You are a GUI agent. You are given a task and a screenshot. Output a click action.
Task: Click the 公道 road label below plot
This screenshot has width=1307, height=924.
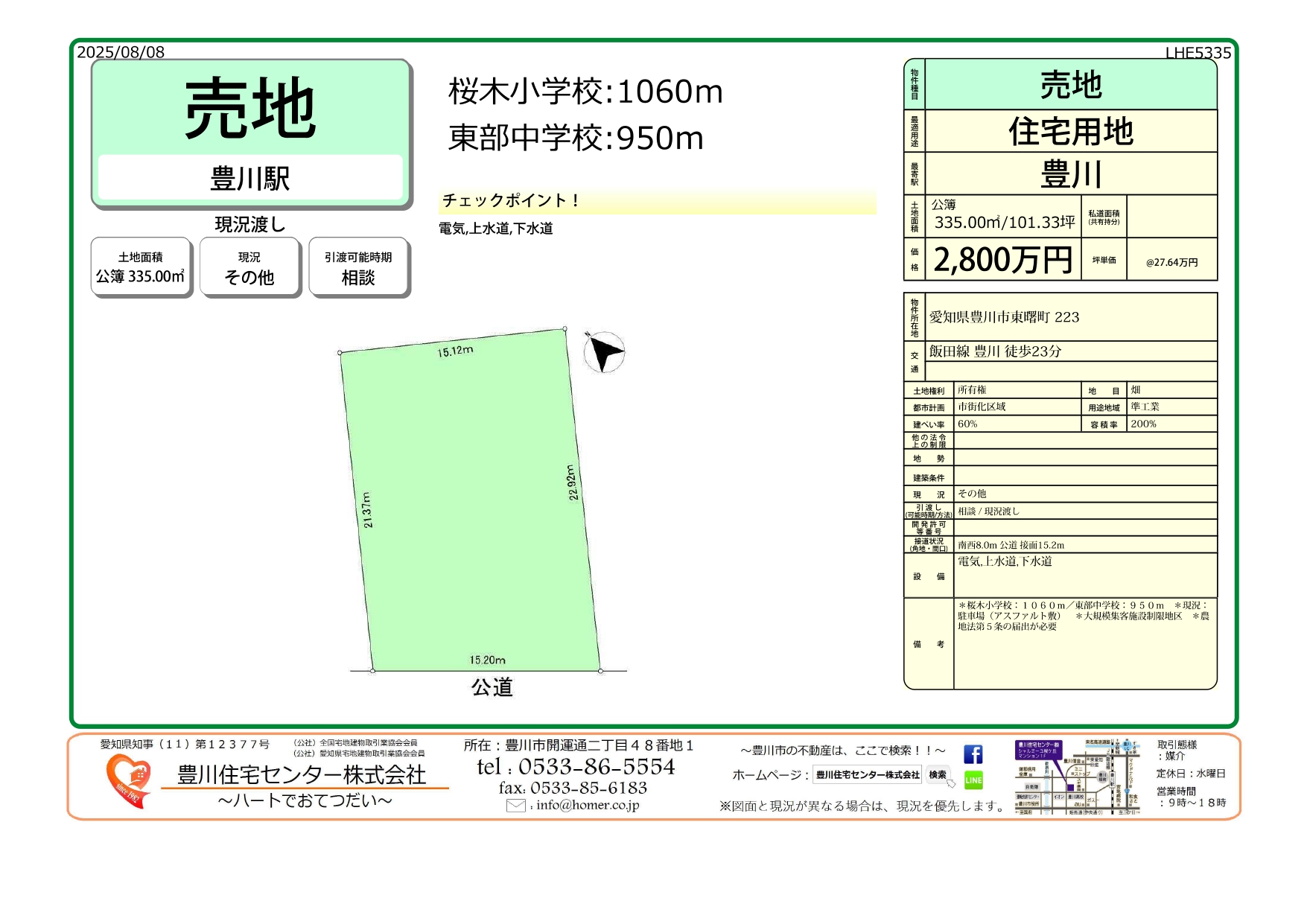pos(492,687)
